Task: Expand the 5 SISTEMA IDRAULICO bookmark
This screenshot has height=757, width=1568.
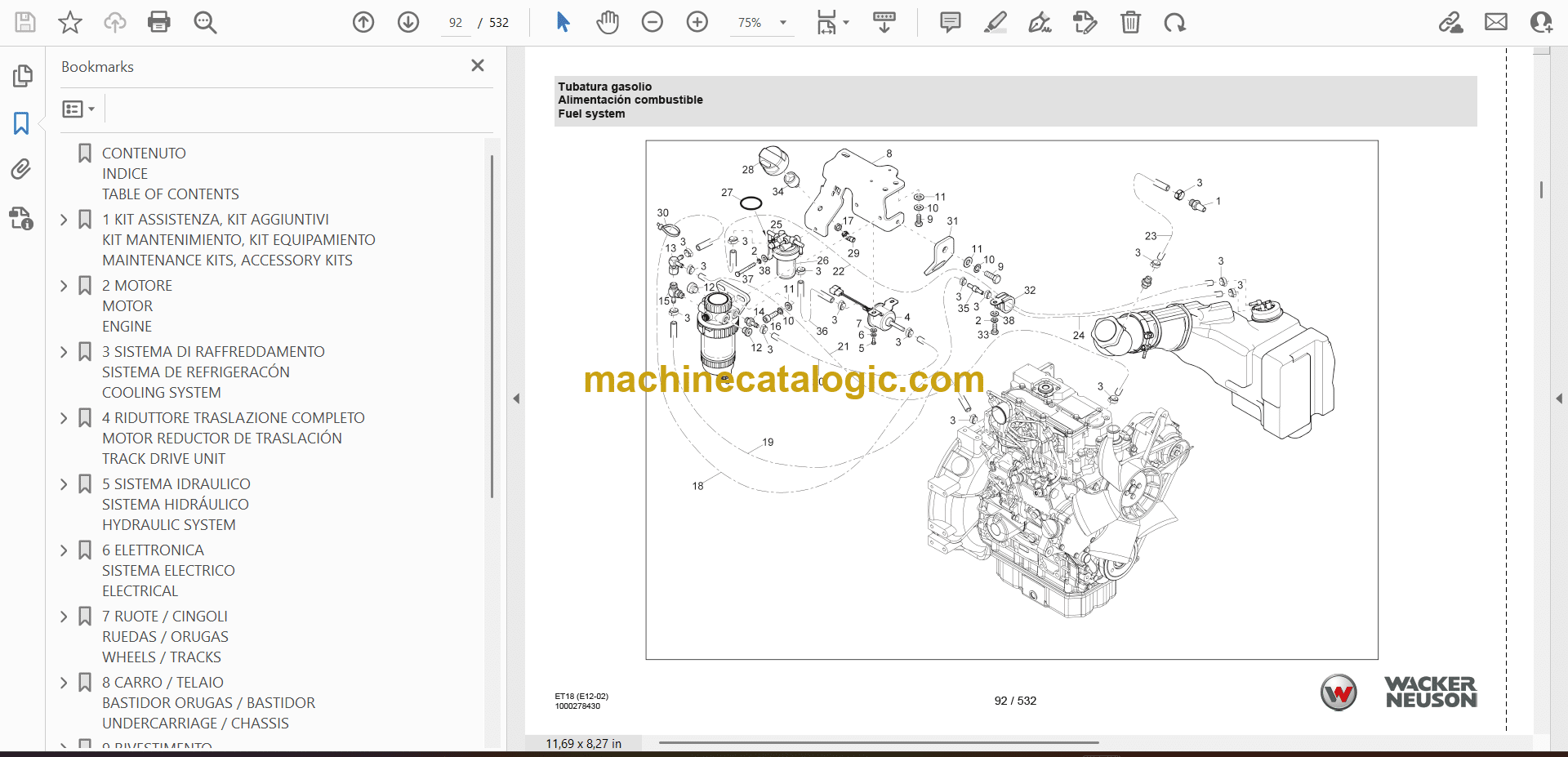Action: click(x=64, y=484)
